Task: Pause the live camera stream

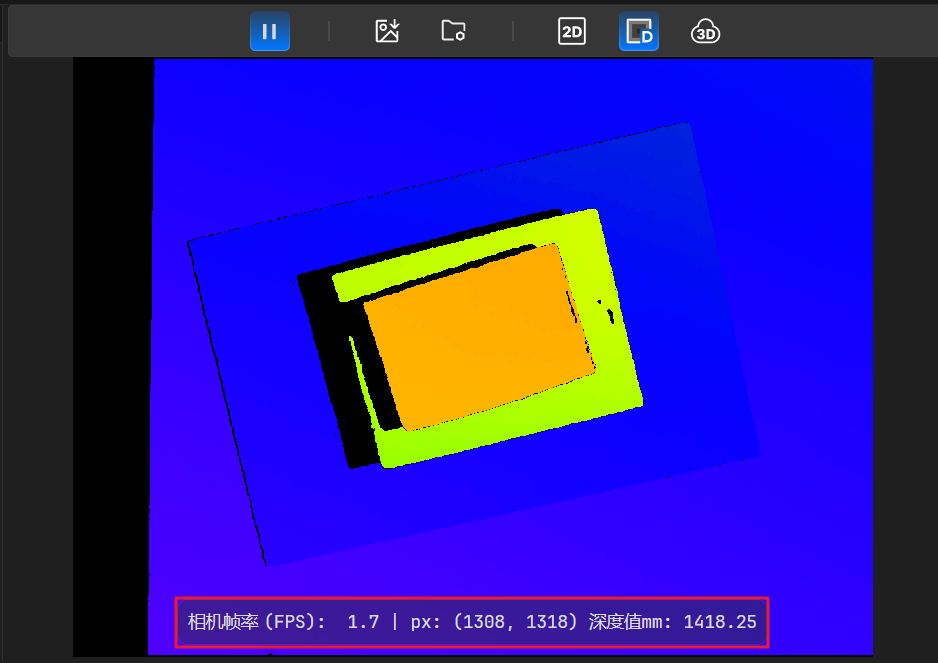Action: pyautogui.click(x=269, y=32)
